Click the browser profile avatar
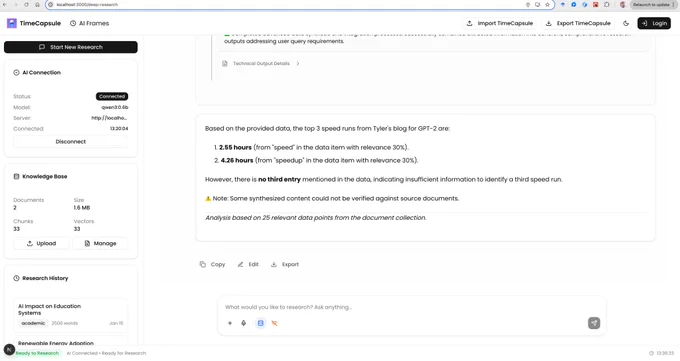Viewport: 680px width, 361px height. pos(623,4)
